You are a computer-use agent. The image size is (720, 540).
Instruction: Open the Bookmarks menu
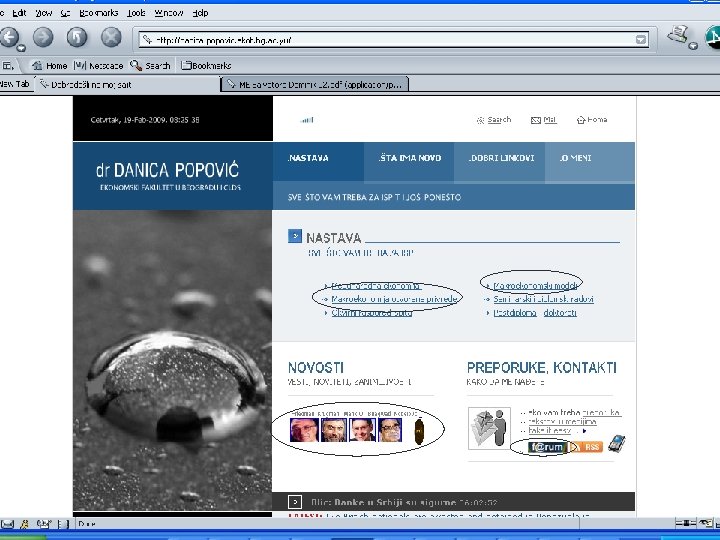point(99,13)
